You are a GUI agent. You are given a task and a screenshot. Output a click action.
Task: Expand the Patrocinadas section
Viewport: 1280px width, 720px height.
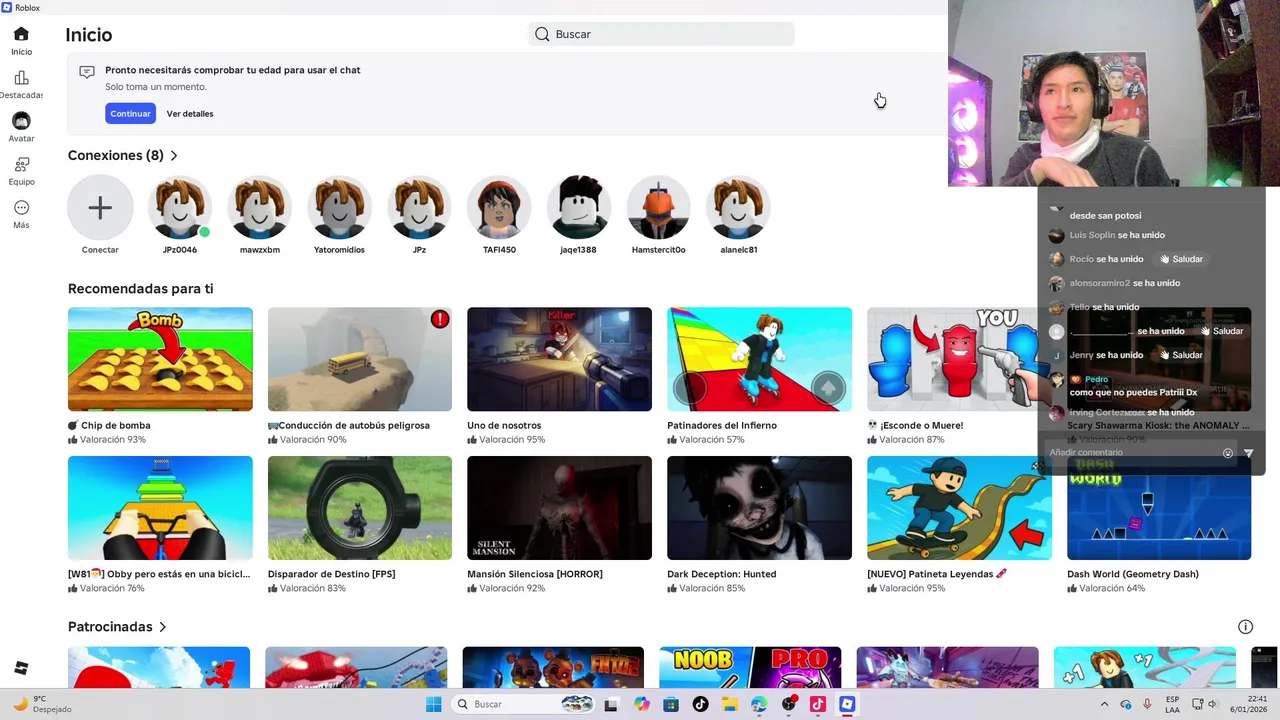[117, 627]
